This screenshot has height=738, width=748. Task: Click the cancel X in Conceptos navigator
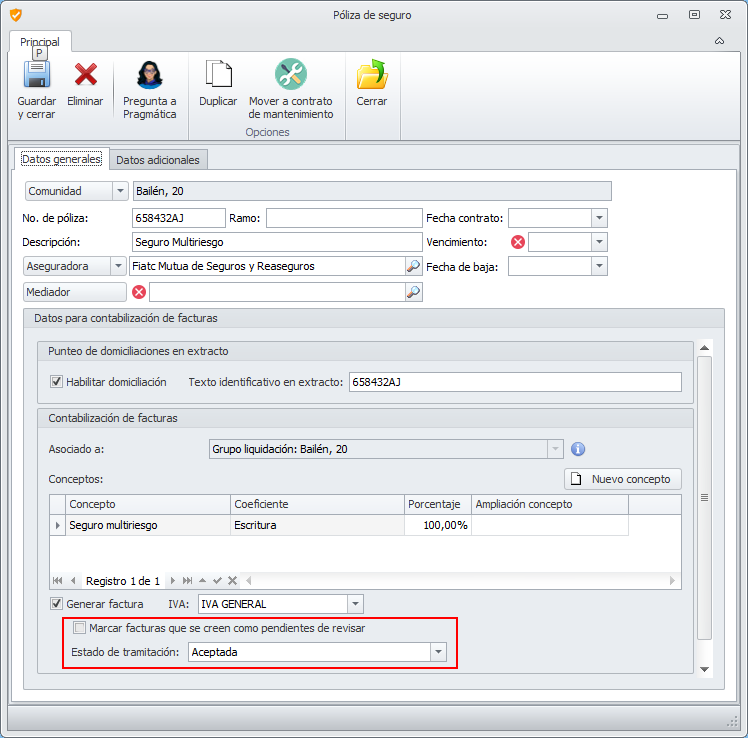click(x=232, y=581)
